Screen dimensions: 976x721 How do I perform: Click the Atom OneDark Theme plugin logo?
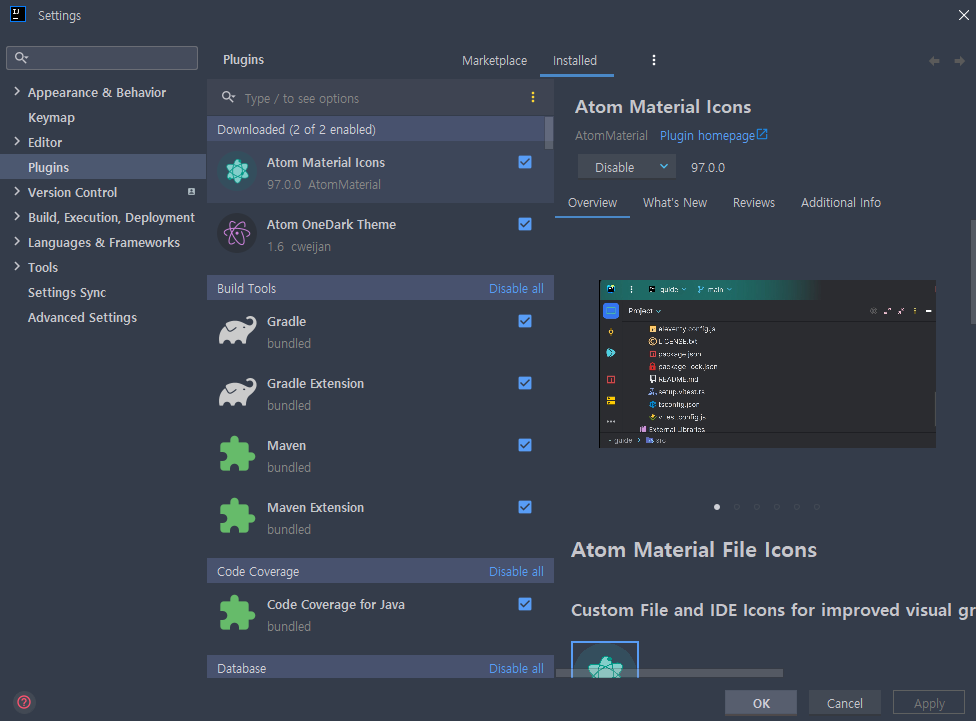pyautogui.click(x=237, y=233)
